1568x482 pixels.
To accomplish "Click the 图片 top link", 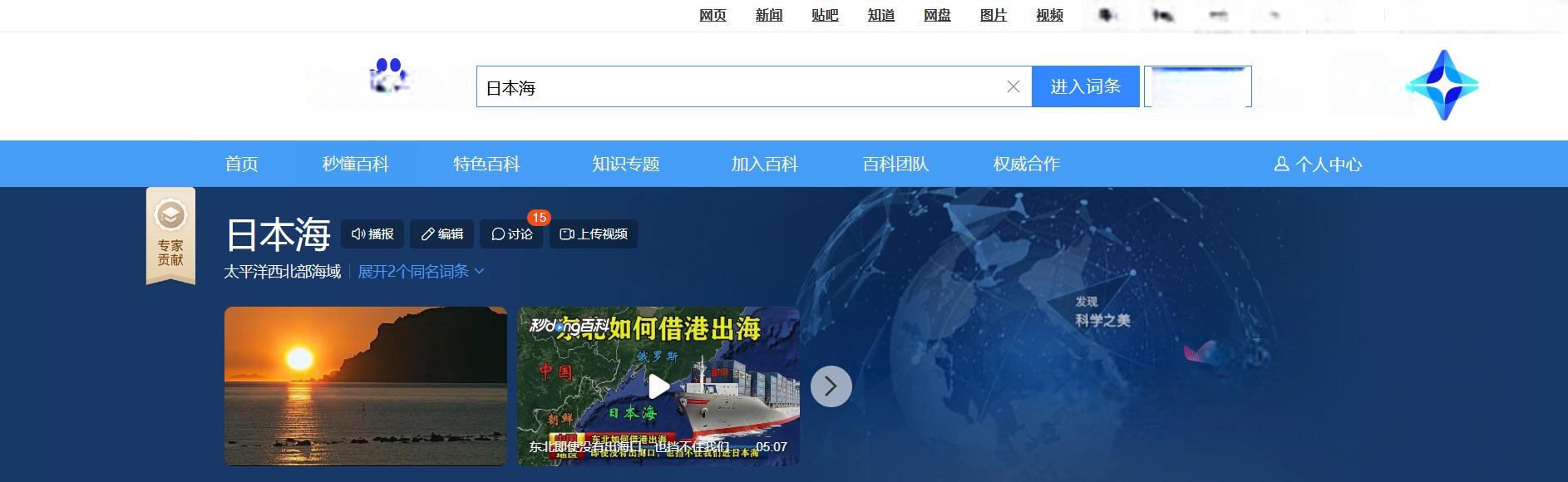I will coord(994,15).
